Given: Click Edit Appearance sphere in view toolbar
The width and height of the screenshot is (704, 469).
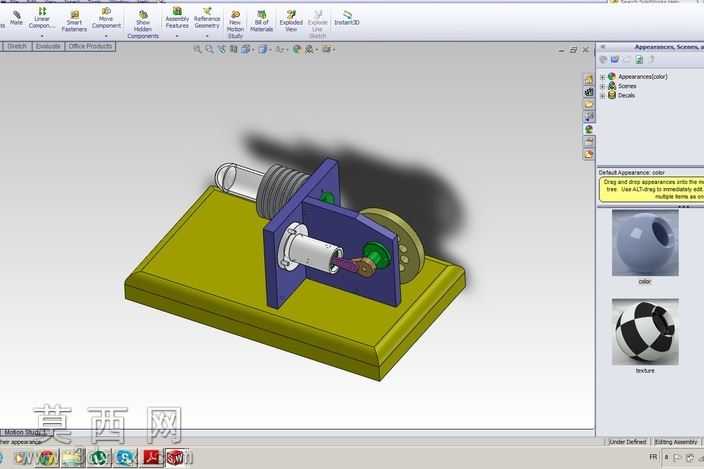Looking at the screenshot, I should click(296, 49).
